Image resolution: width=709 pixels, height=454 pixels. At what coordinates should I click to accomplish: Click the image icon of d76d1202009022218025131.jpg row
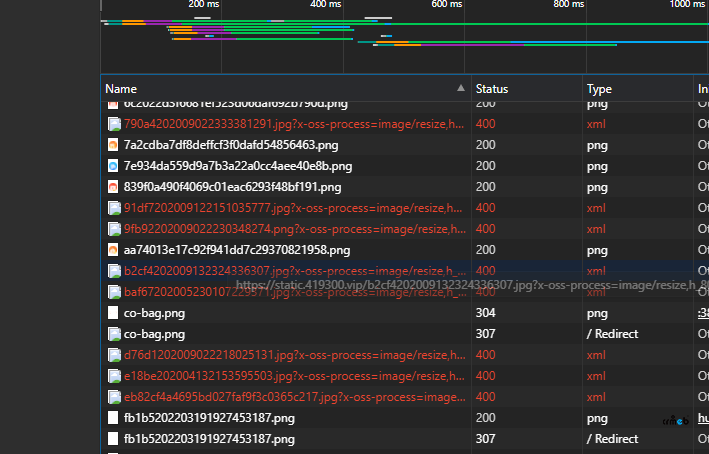113,355
